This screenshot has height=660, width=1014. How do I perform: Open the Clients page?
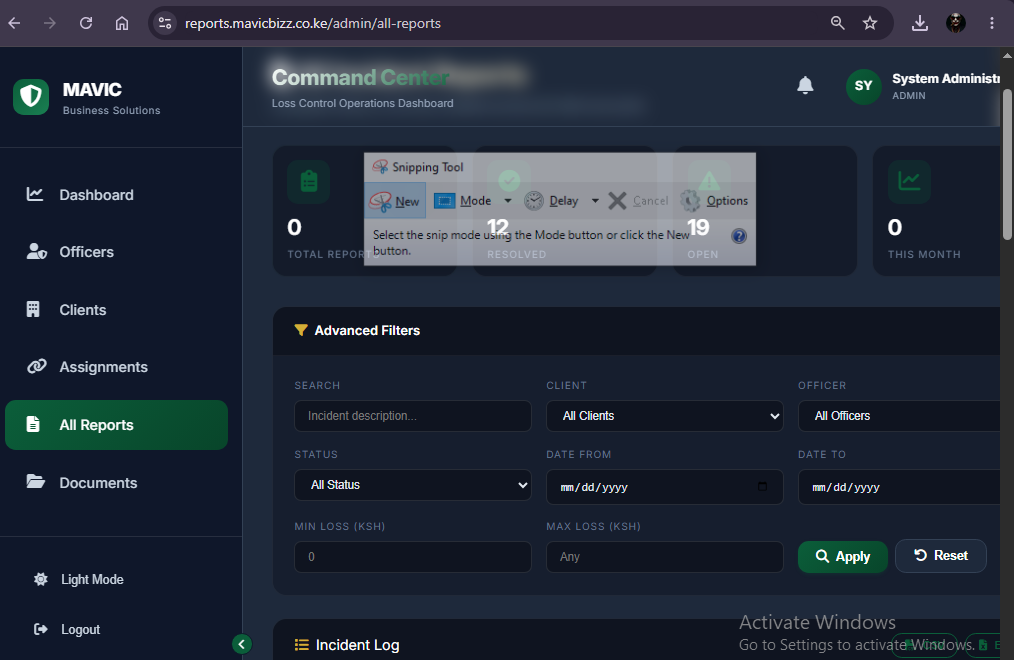(116, 310)
